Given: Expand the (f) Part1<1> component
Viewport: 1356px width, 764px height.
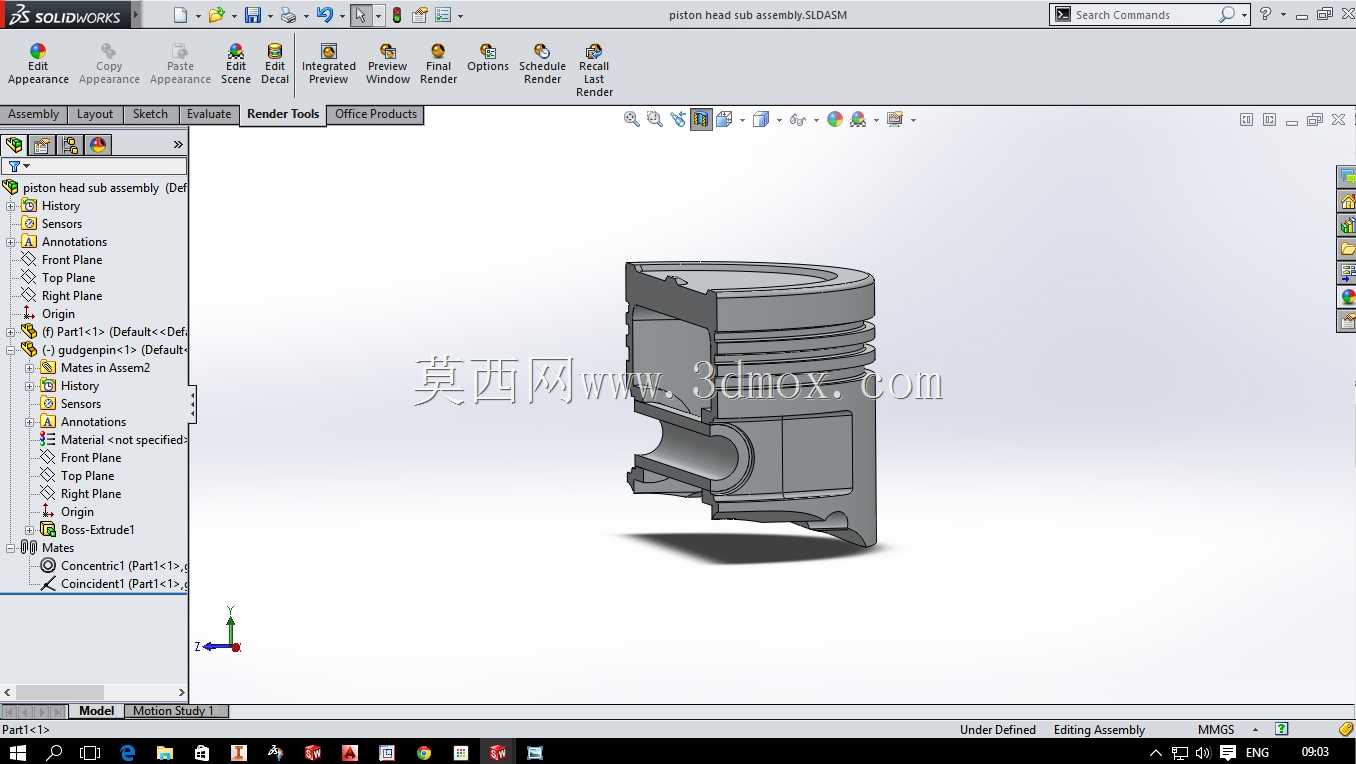Looking at the screenshot, I should click(x=11, y=332).
